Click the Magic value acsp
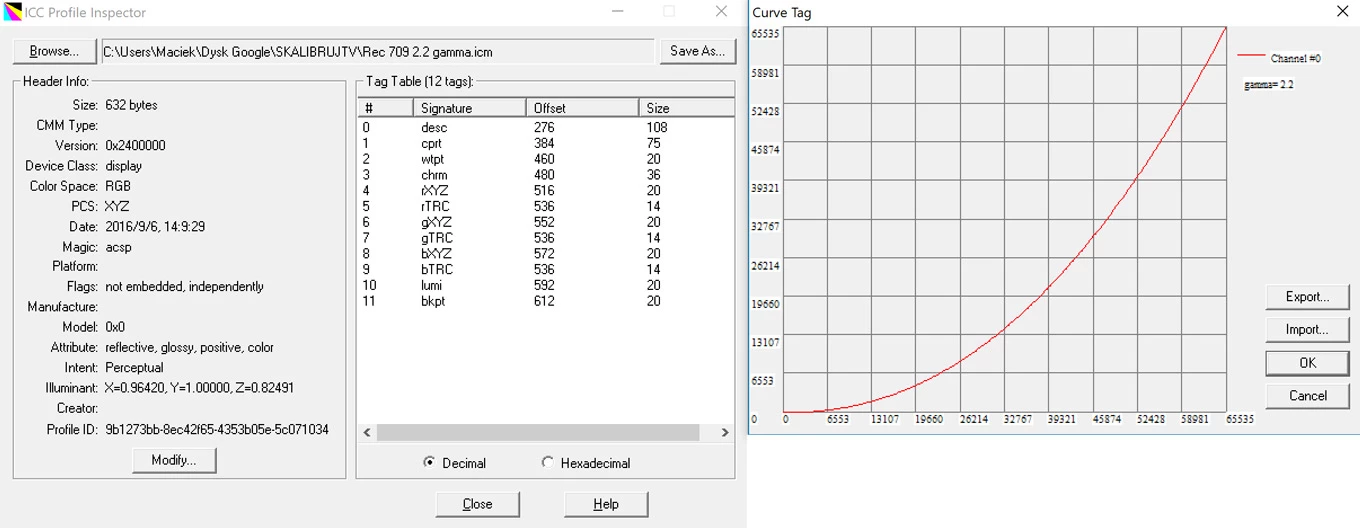The width and height of the screenshot is (1360, 528). (x=118, y=247)
